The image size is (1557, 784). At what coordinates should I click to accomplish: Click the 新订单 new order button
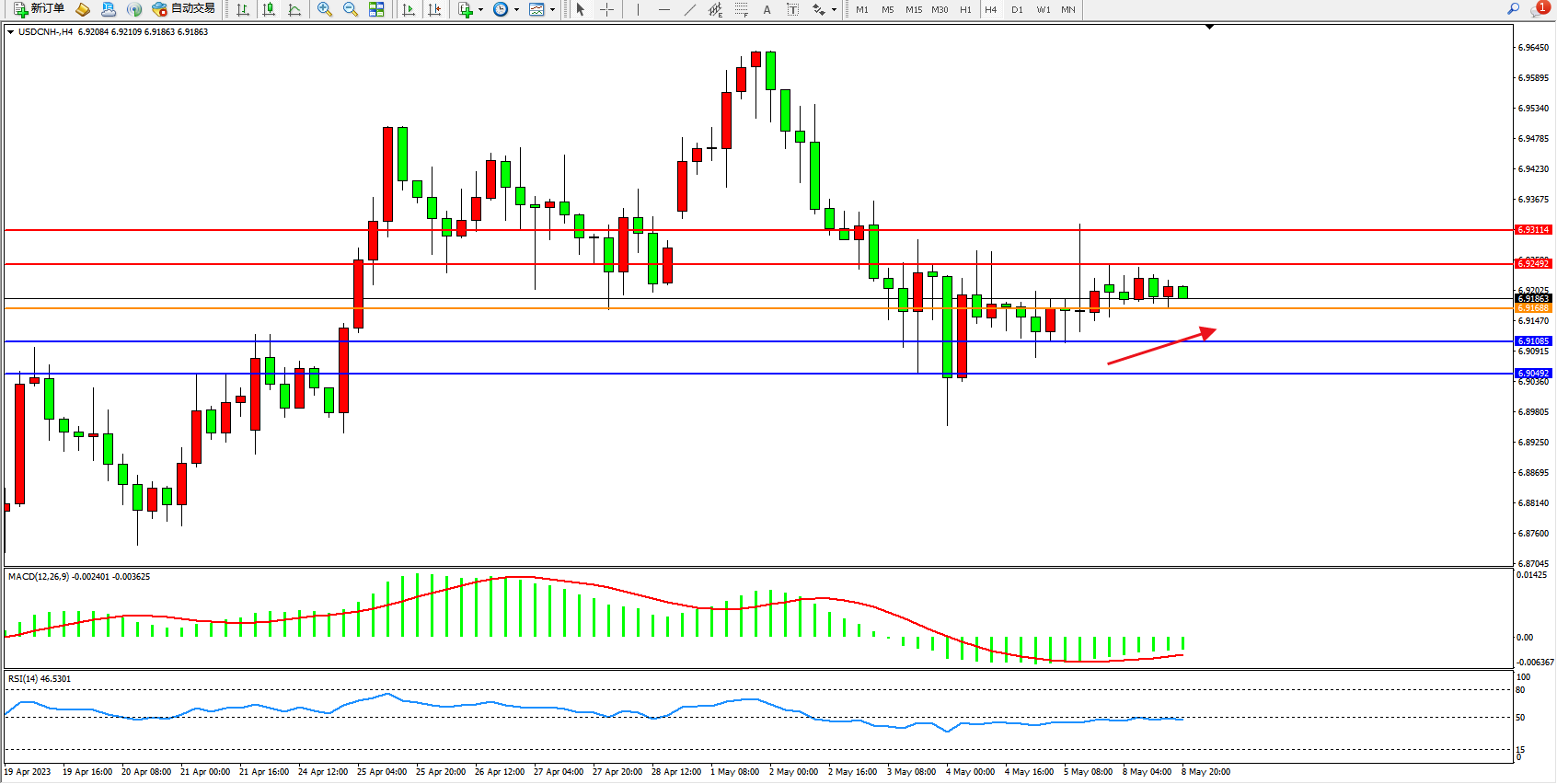40,9
